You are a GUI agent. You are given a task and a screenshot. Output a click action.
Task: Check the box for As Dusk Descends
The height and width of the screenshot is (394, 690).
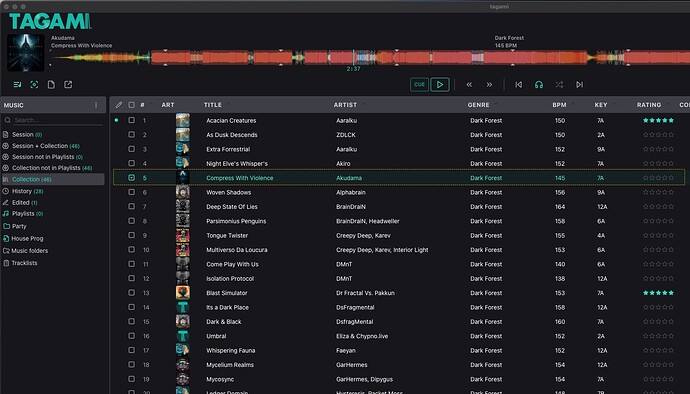pyautogui.click(x=131, y=135)
